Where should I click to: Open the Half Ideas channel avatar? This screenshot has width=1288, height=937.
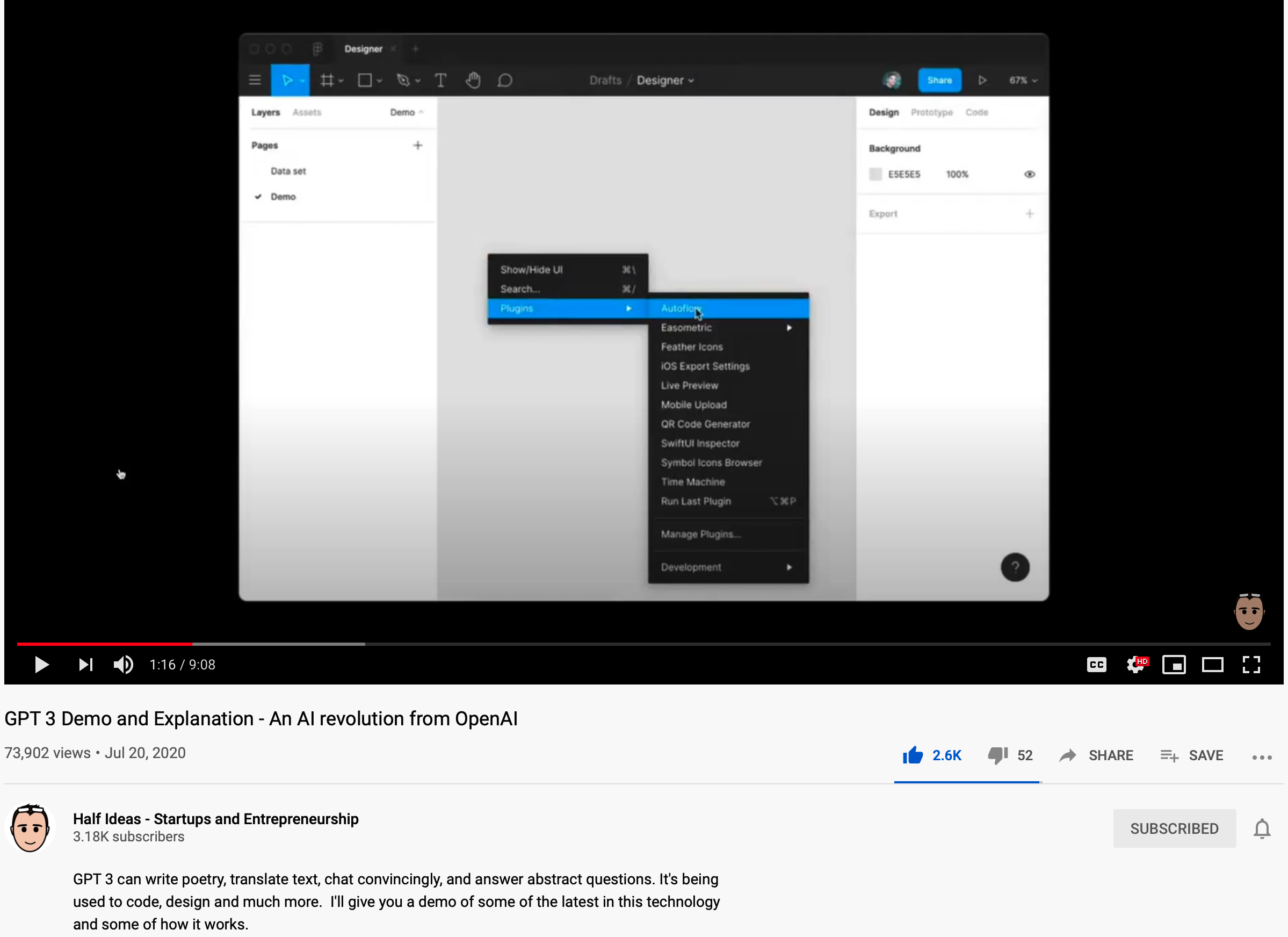pos(30,828)
